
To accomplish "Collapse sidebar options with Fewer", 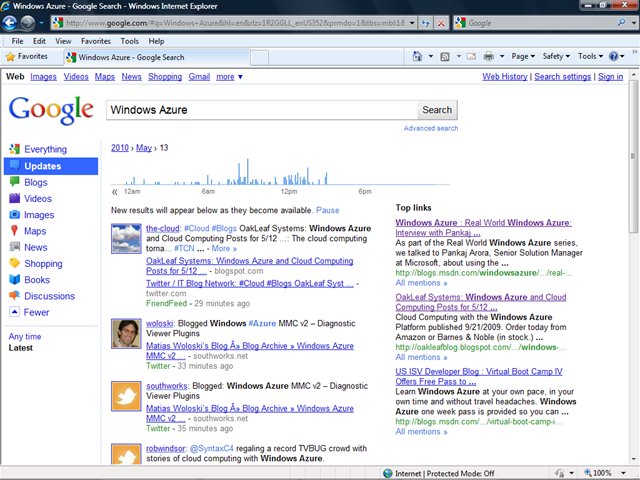I will pyautogui.click(x=36, y=312).
